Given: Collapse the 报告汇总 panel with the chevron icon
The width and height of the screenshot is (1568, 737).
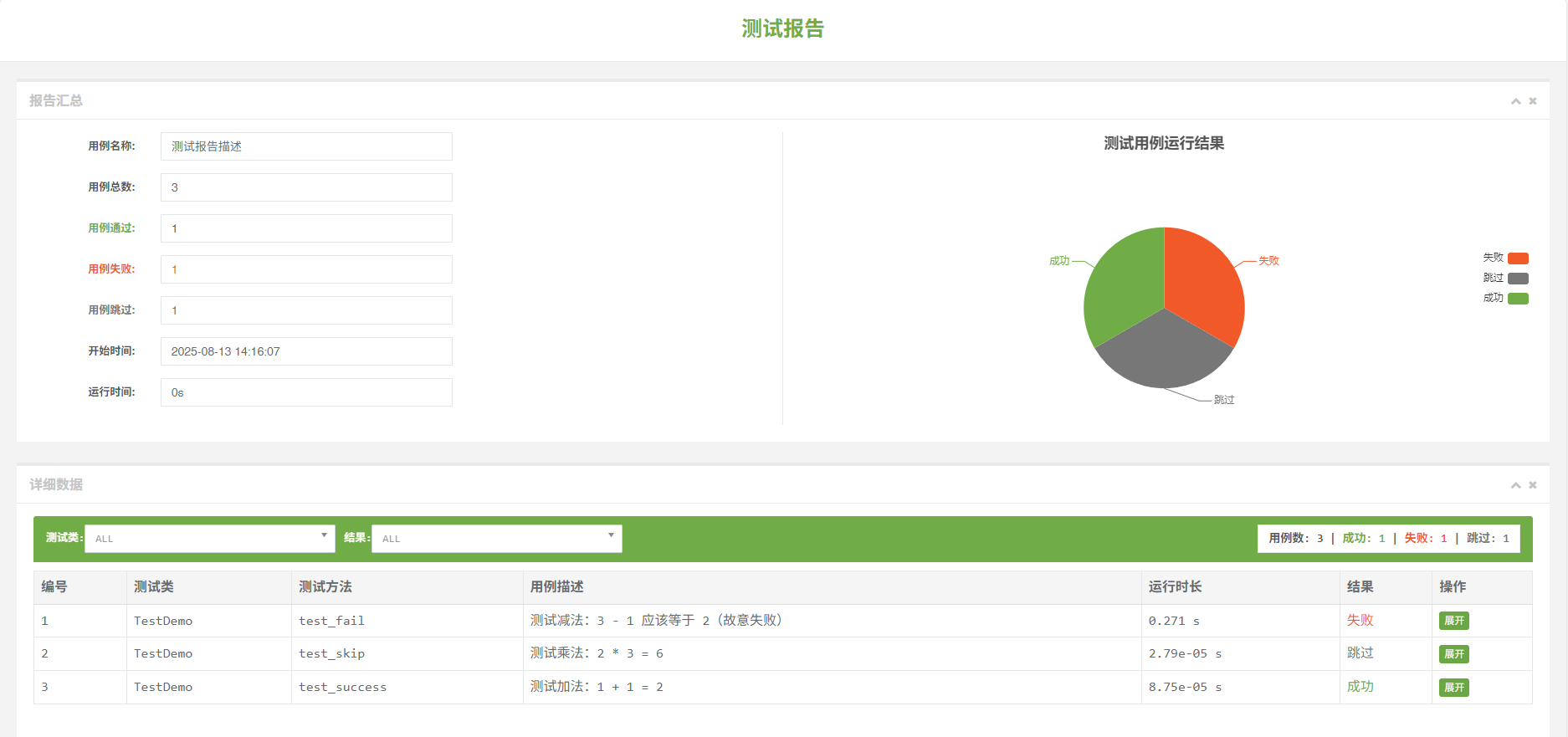Looking at the screenshot, I should (1515, 101).
